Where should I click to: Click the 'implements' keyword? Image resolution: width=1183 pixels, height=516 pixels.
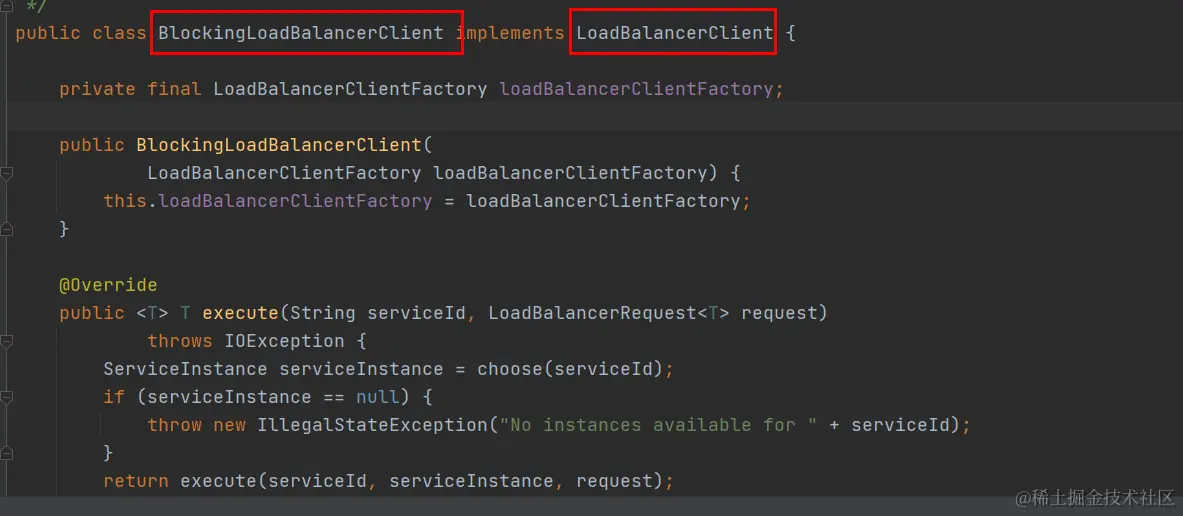pos(510,33)
